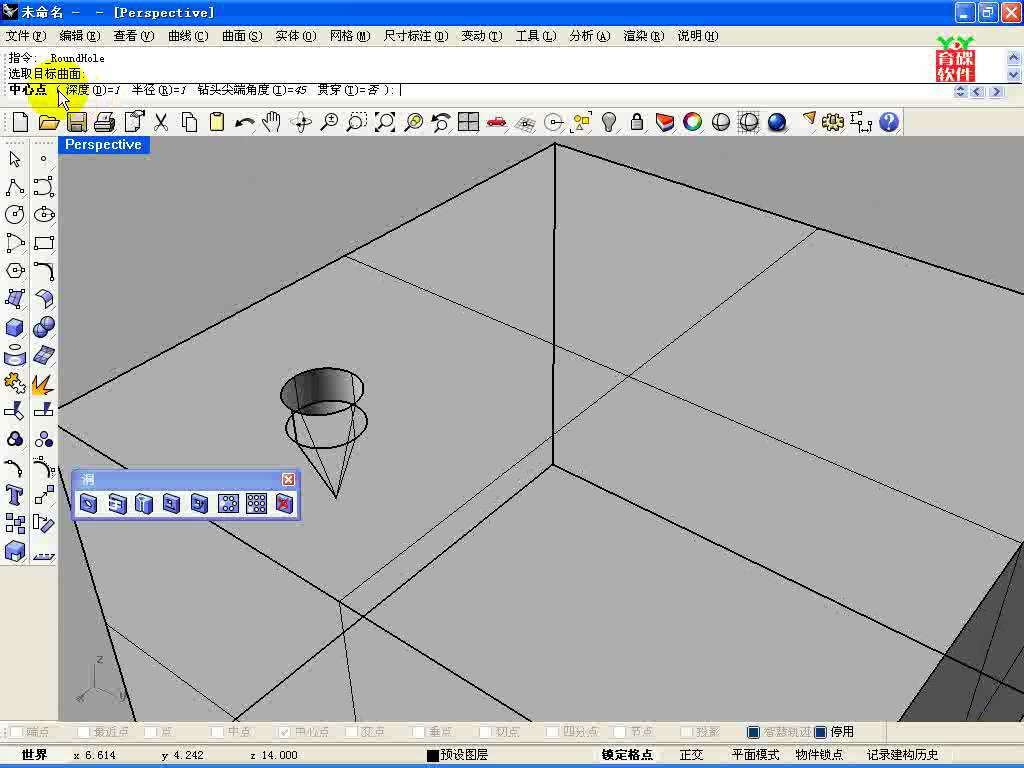Viewport: 1024px width, 768px height.
Task: Cut selection with the scissors icon
Action: point(161,122)
